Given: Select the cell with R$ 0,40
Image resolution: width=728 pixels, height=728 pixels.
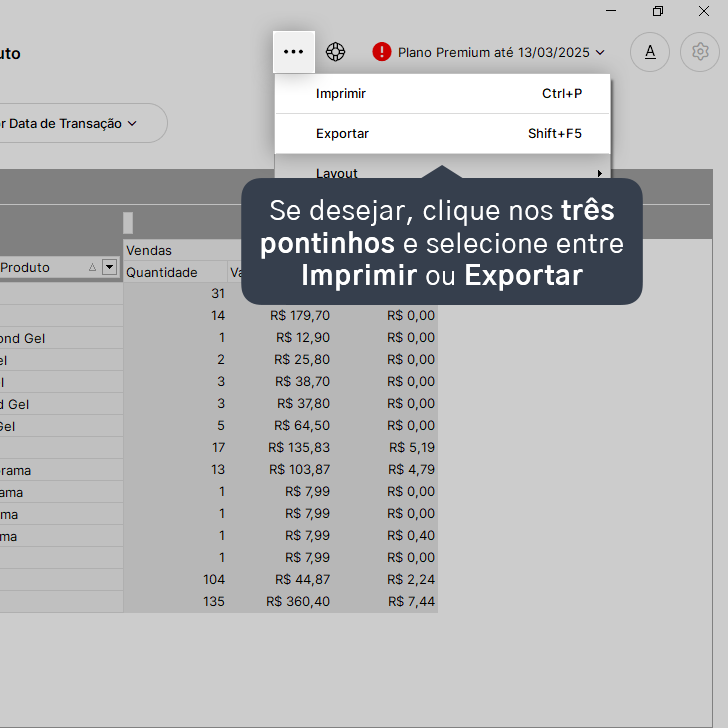Looking at the screenshot, I should pos(411,536).
